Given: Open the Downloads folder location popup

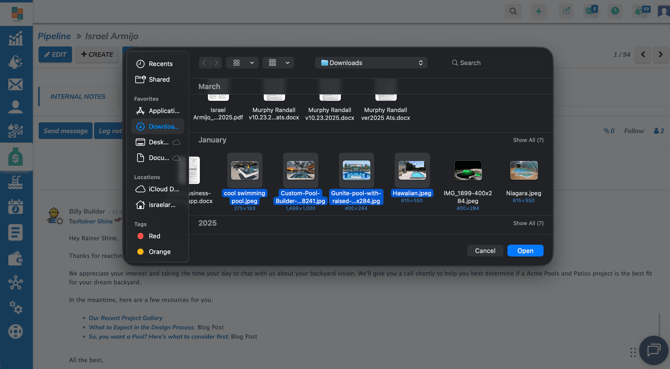Looking at the screenshot, I should pyautogui.click(x=371, y=63).
